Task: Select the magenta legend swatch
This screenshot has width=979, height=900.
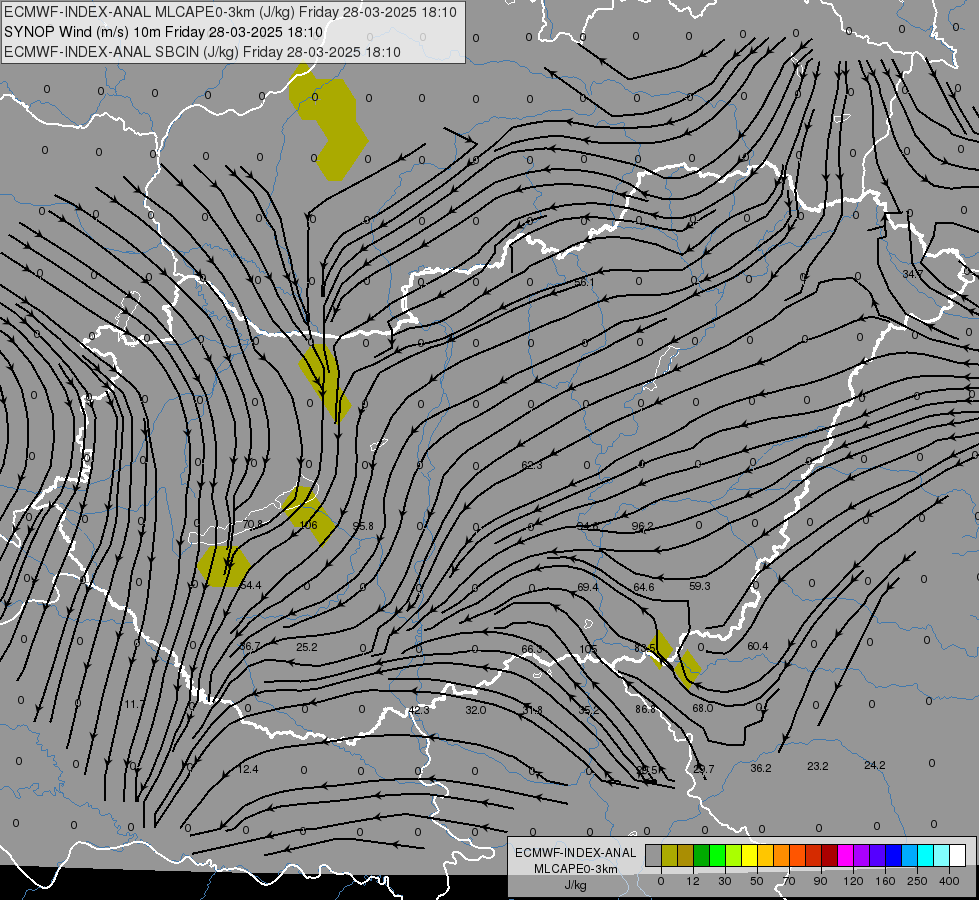Action: (845, 855)
